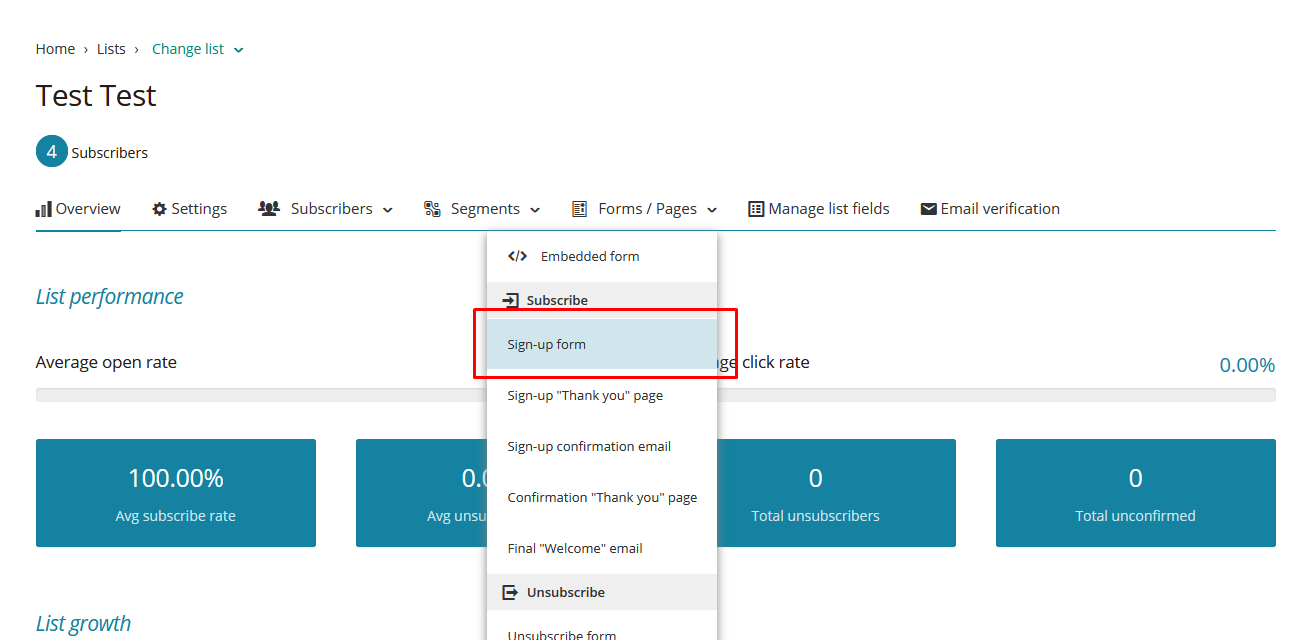Open the Email verification tab
1307x640 pixels.
click(990, 209)
